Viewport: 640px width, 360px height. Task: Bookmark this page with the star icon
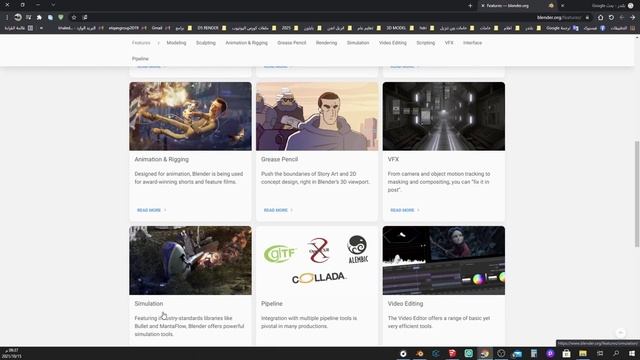pyautogui.click(x=74, y=18)
